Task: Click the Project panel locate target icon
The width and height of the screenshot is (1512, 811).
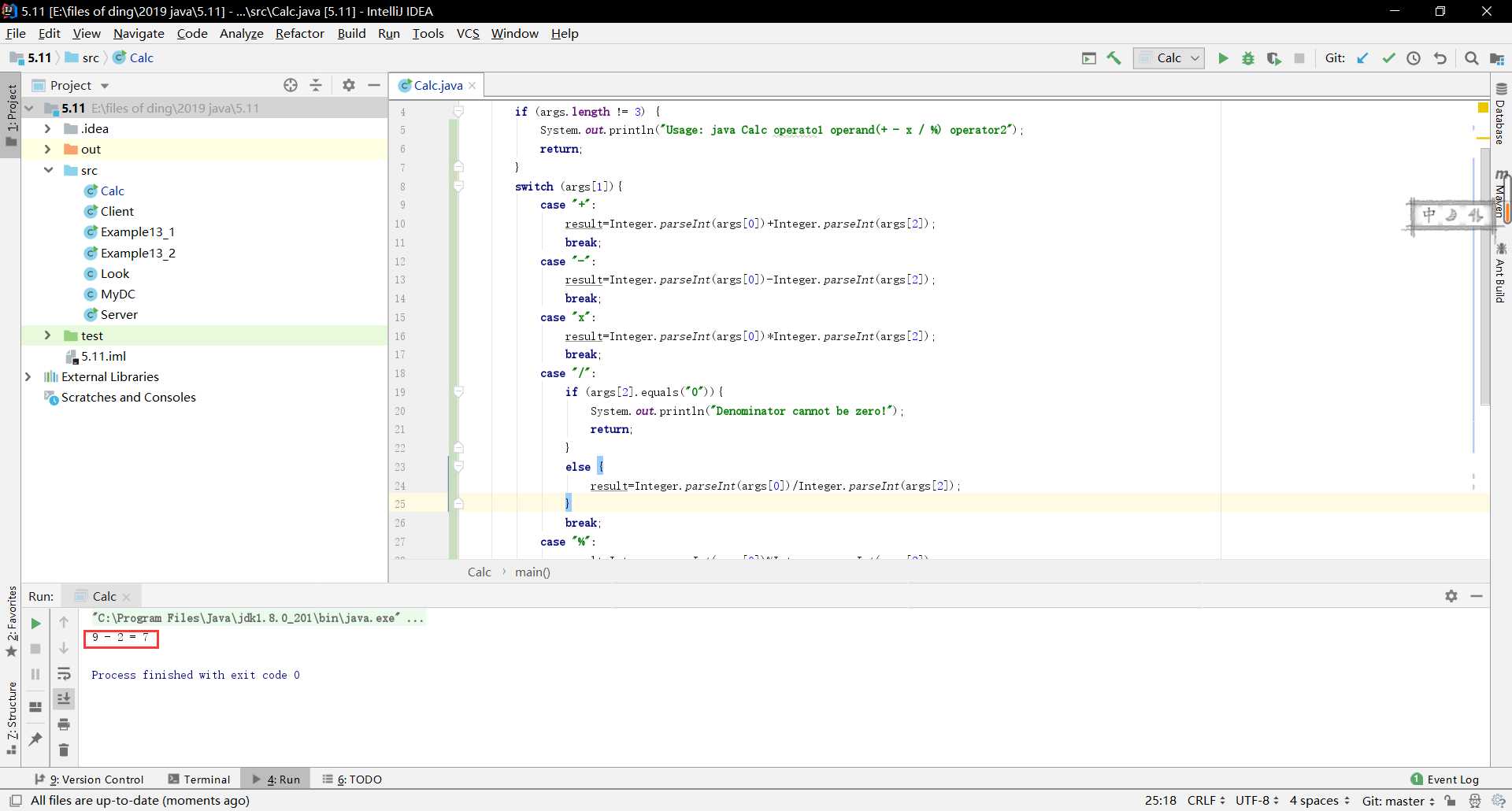Action: click(x=291, y=85)
